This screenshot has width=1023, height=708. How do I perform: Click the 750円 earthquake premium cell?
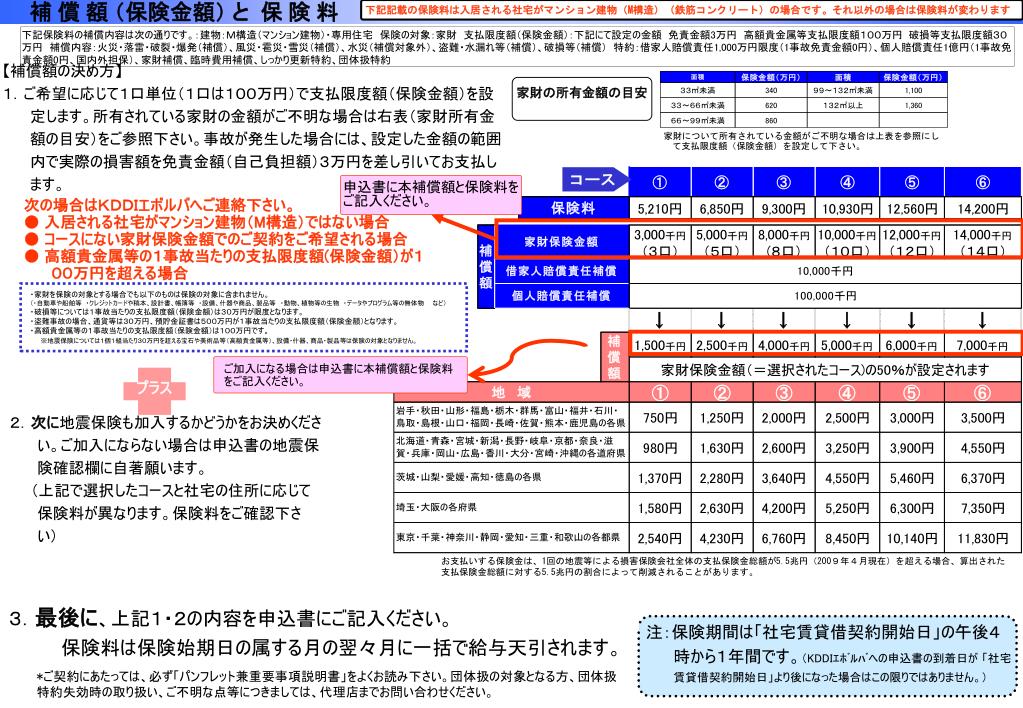coord(660,418)
